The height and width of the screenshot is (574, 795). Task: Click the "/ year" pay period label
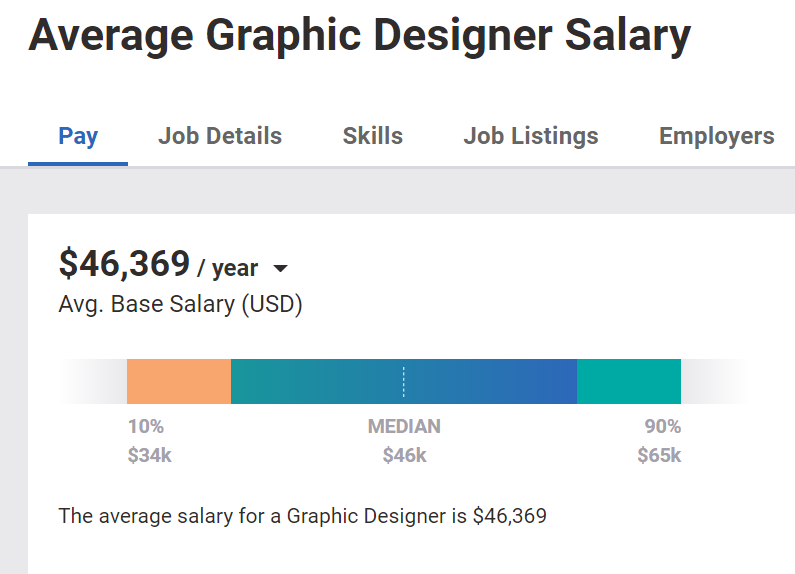pyautogui.click(x=228, y=268)
